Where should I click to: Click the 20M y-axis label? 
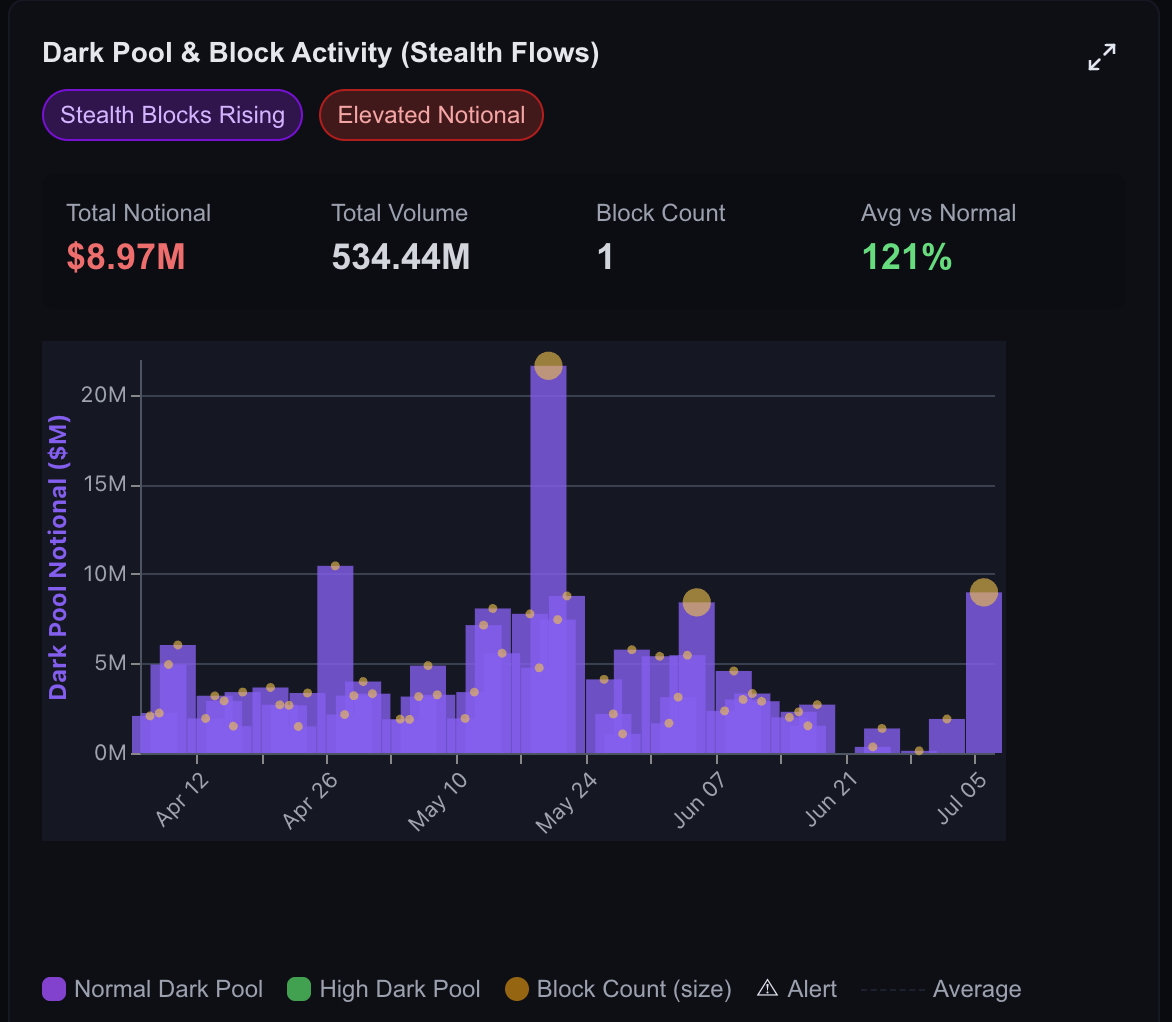[104, 395]
